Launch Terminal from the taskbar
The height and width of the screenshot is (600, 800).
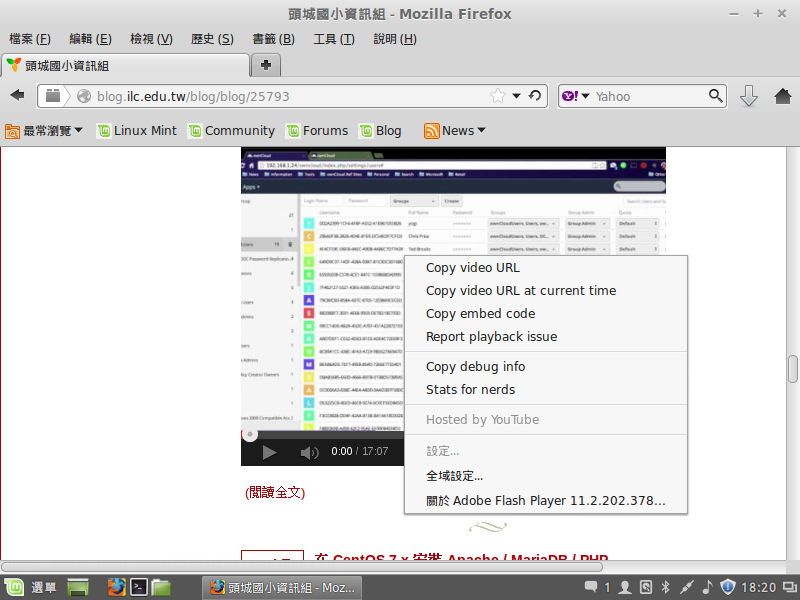point(141,587)
